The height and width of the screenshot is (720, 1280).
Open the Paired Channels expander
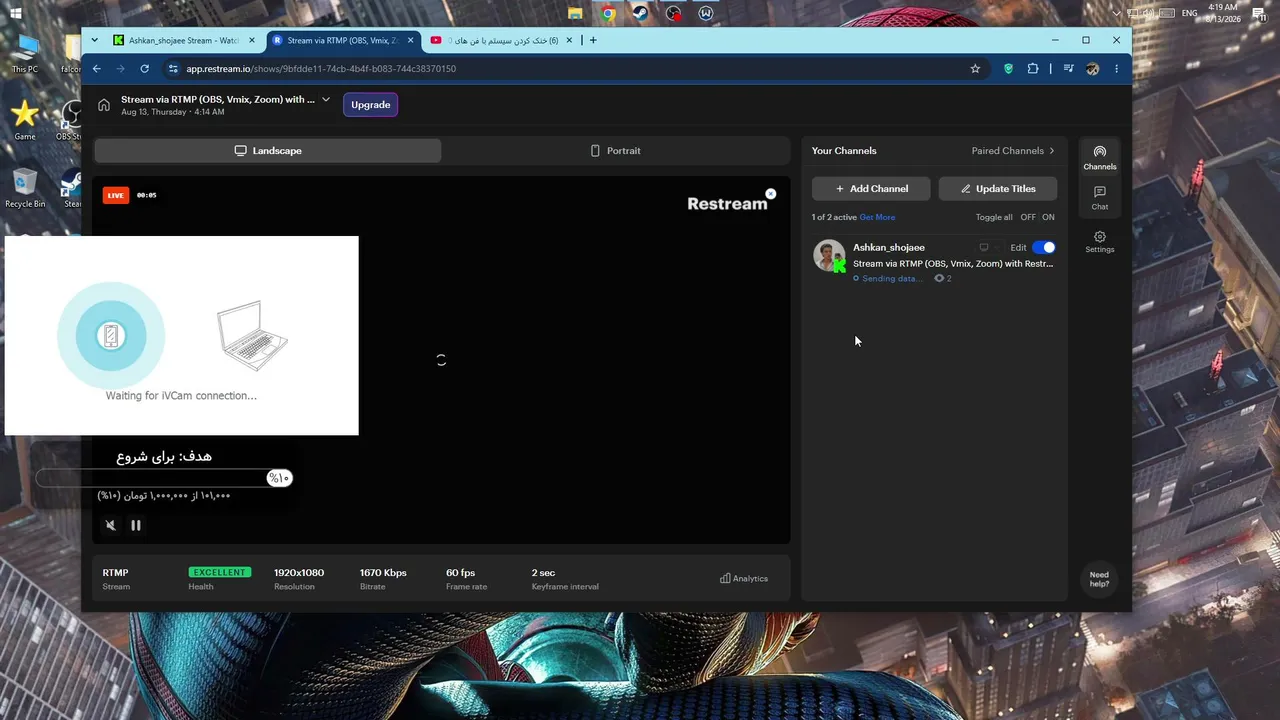tap(1013, 151)
